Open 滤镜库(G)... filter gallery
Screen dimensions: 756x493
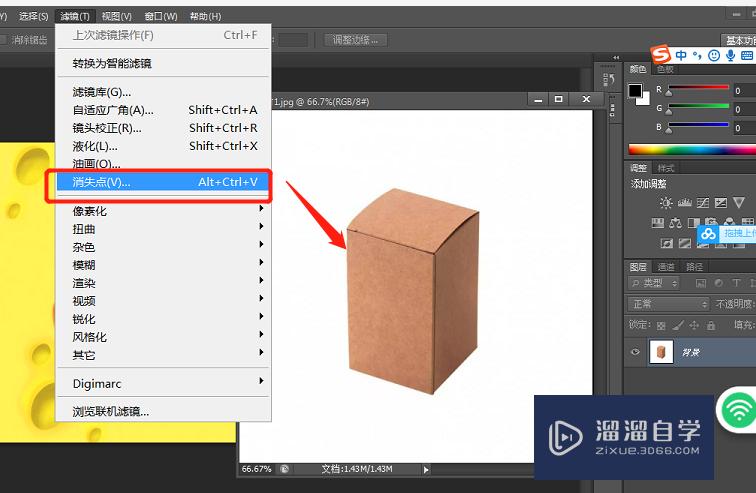[x=164, y=92]
